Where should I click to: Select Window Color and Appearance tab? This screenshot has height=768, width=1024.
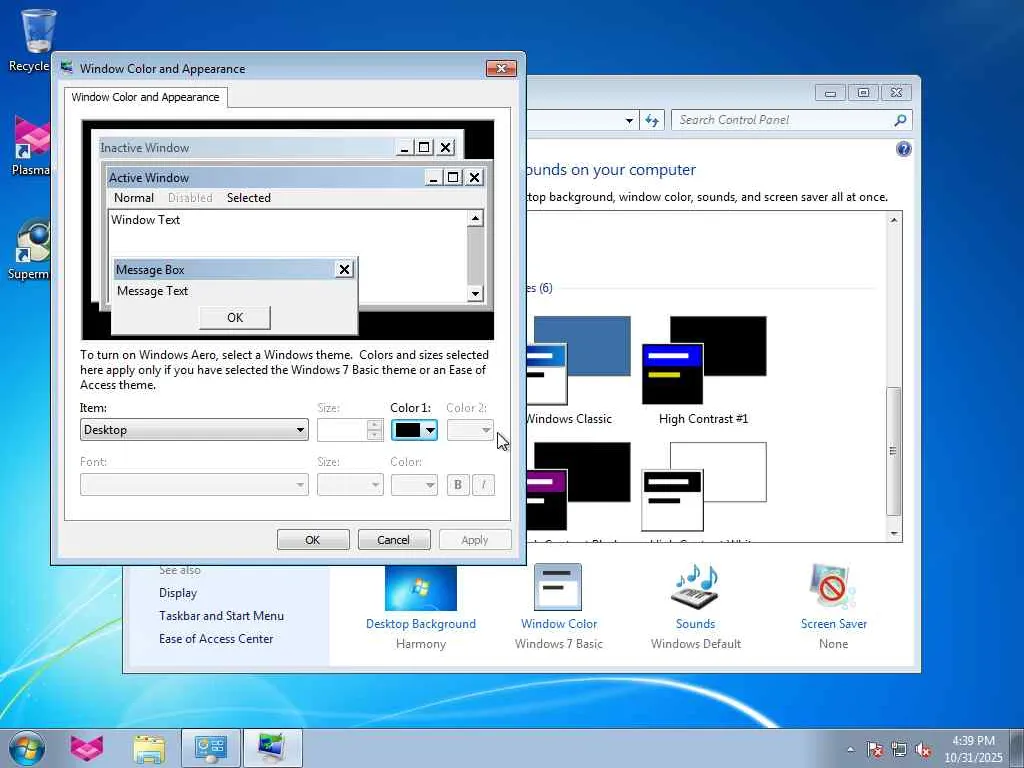146,97
